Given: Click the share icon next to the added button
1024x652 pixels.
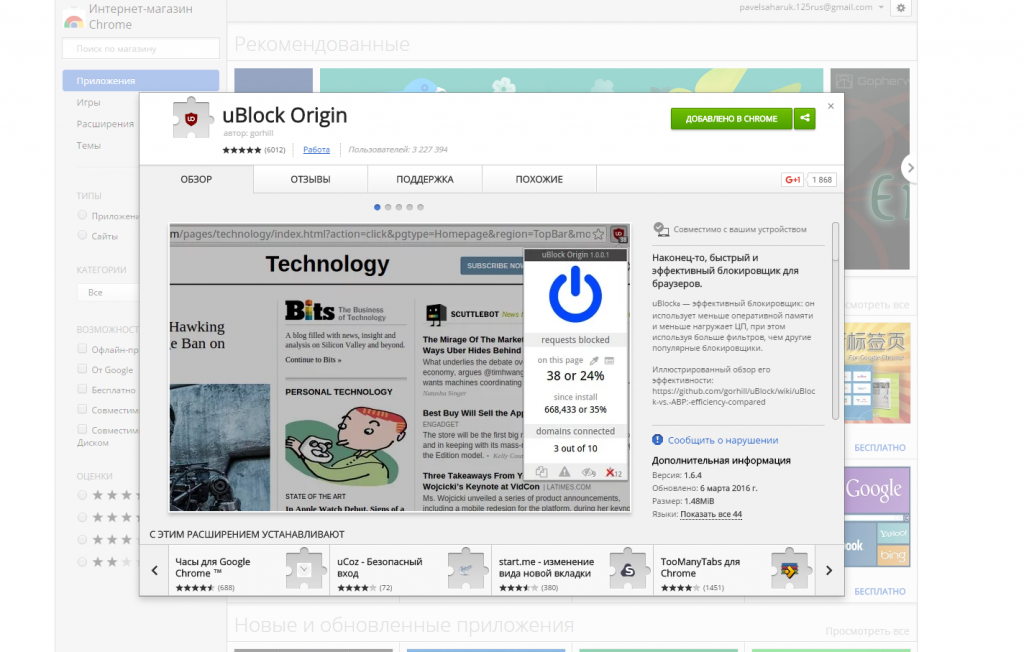Looking at the screenshot, I should (805, 118).
